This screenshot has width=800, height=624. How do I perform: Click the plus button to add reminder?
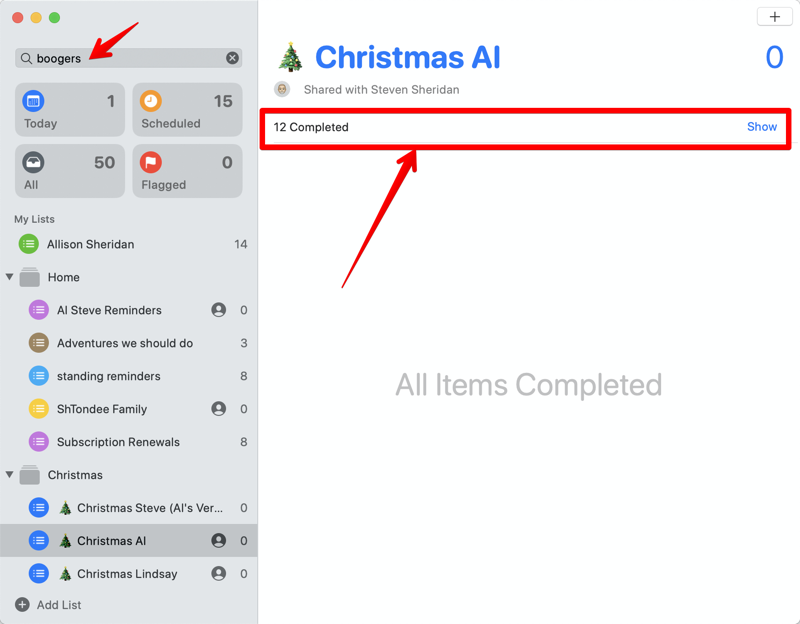pyautogui.click(x=774, y=17)
